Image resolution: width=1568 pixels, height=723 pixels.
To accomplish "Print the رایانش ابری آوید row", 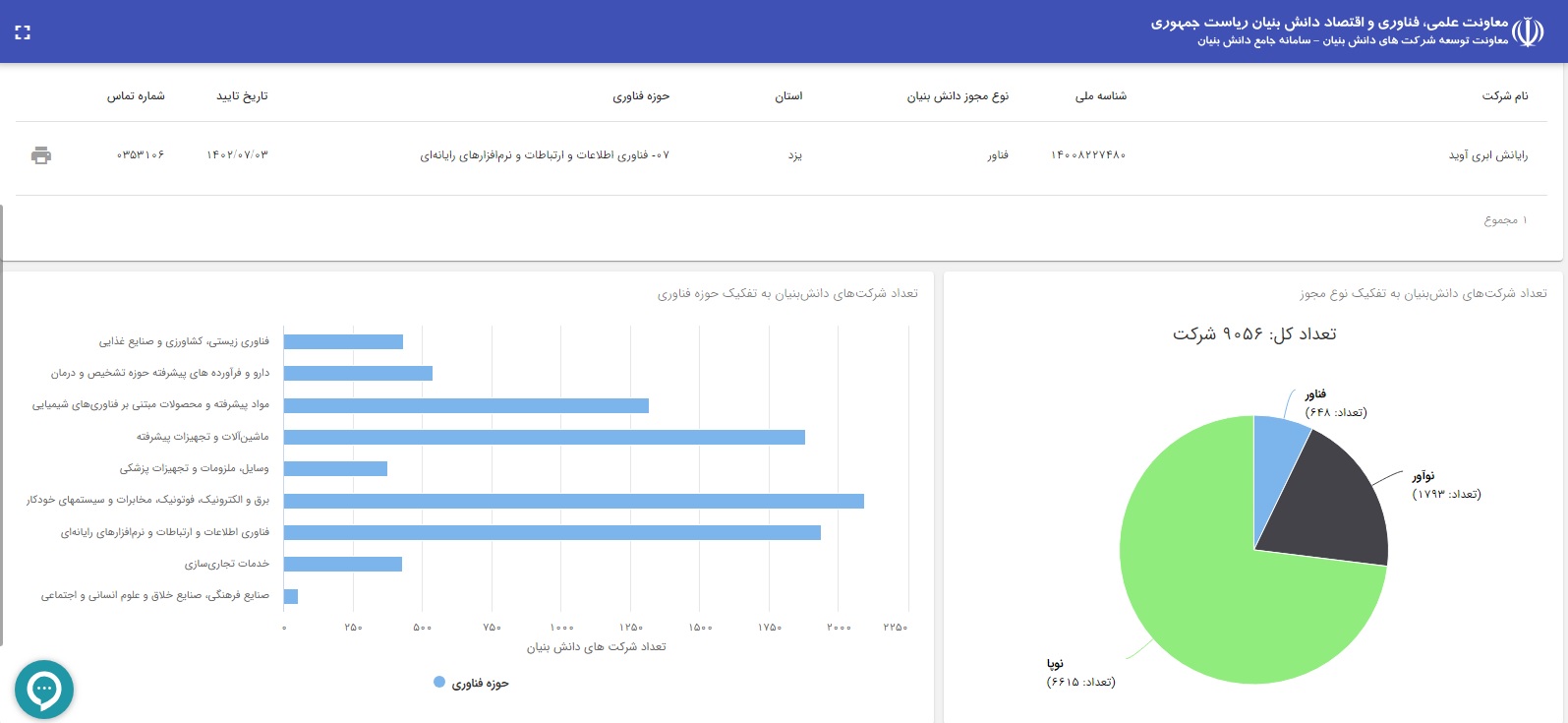I will [x=41, y=155].
